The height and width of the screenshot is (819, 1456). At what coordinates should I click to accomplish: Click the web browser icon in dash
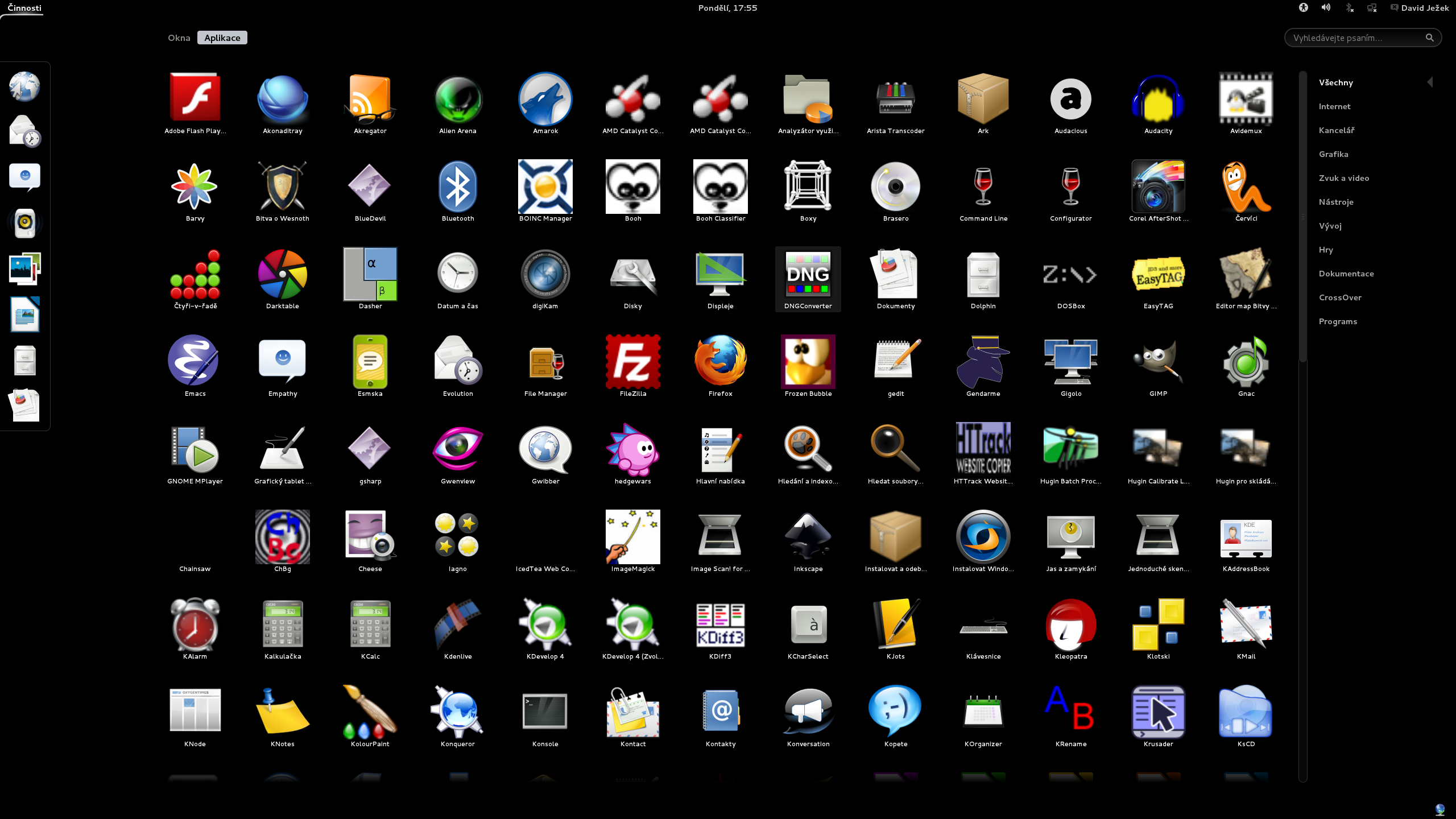(x=24, y=86)
